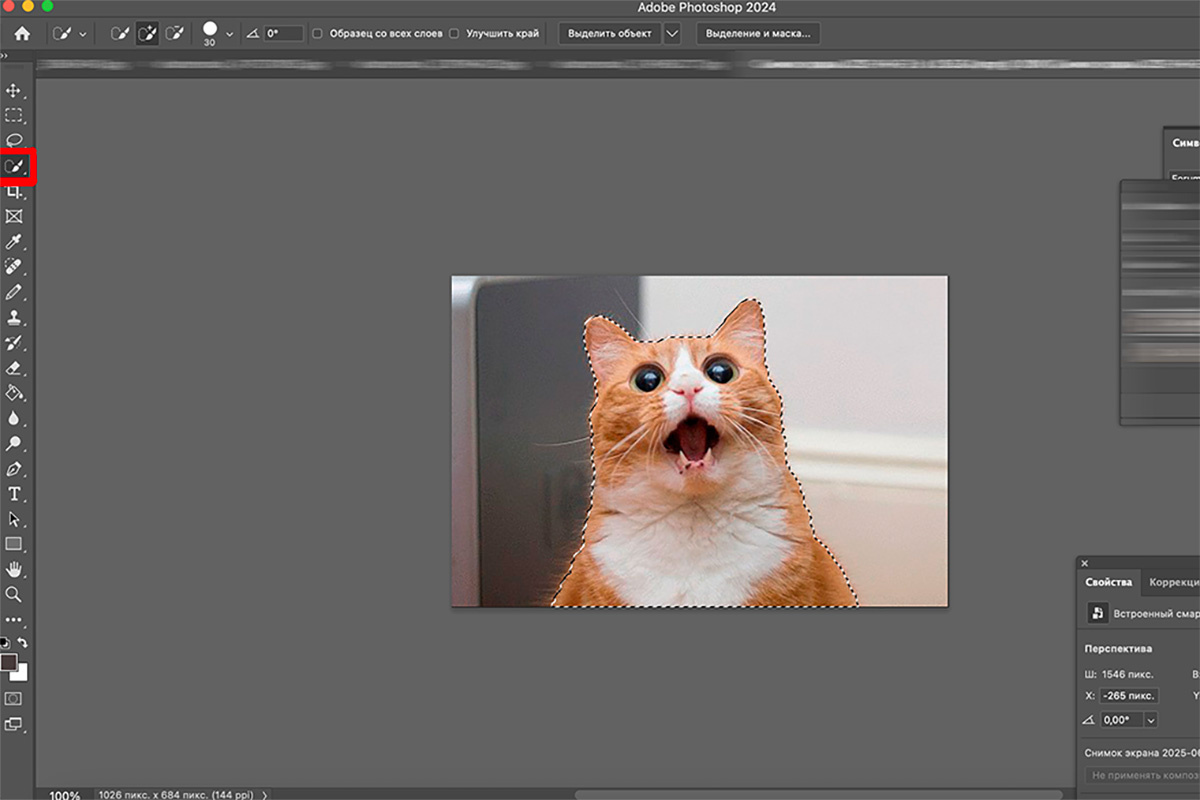1200x800 pixels.
Task: Activate the Crop tool
Action: pos(14,192)
